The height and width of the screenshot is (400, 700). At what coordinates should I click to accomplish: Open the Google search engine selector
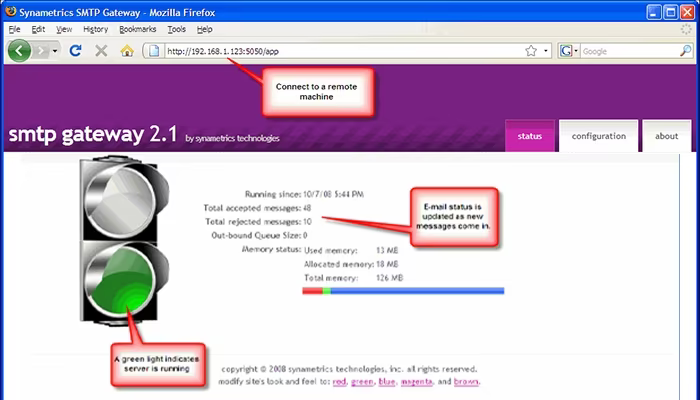coord(569,51)
